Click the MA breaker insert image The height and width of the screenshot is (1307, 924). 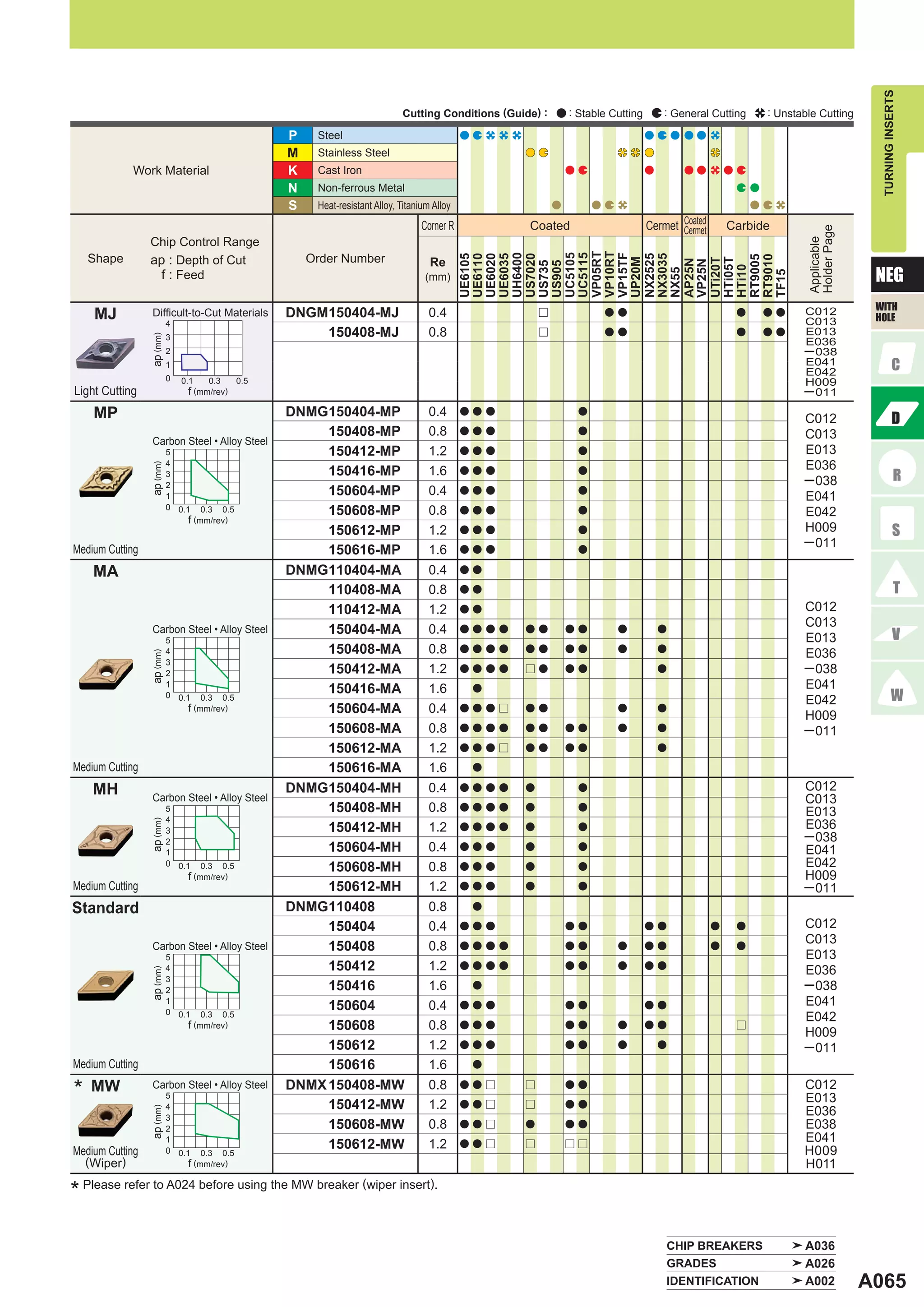coord(106,674)
